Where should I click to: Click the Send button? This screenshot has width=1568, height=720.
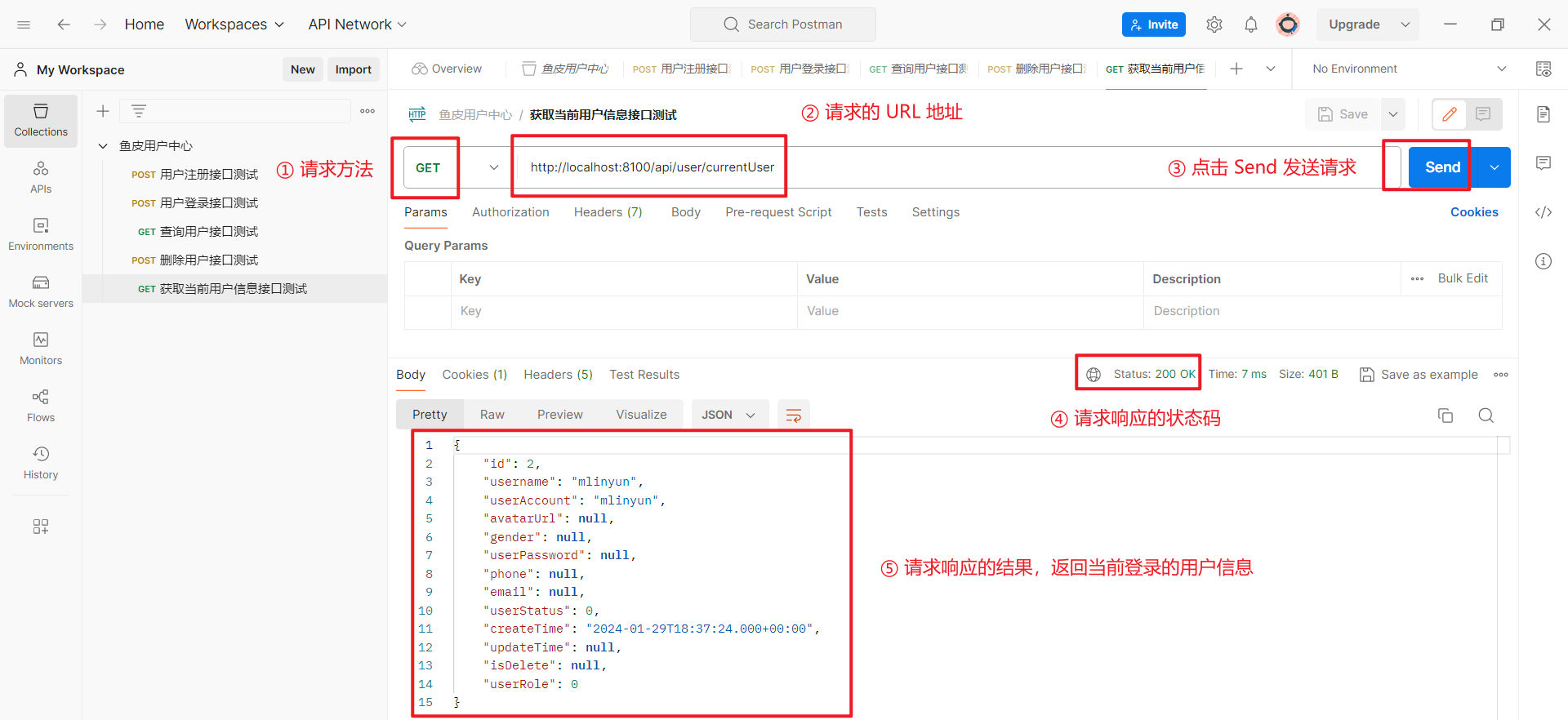tap(1441, 167)
